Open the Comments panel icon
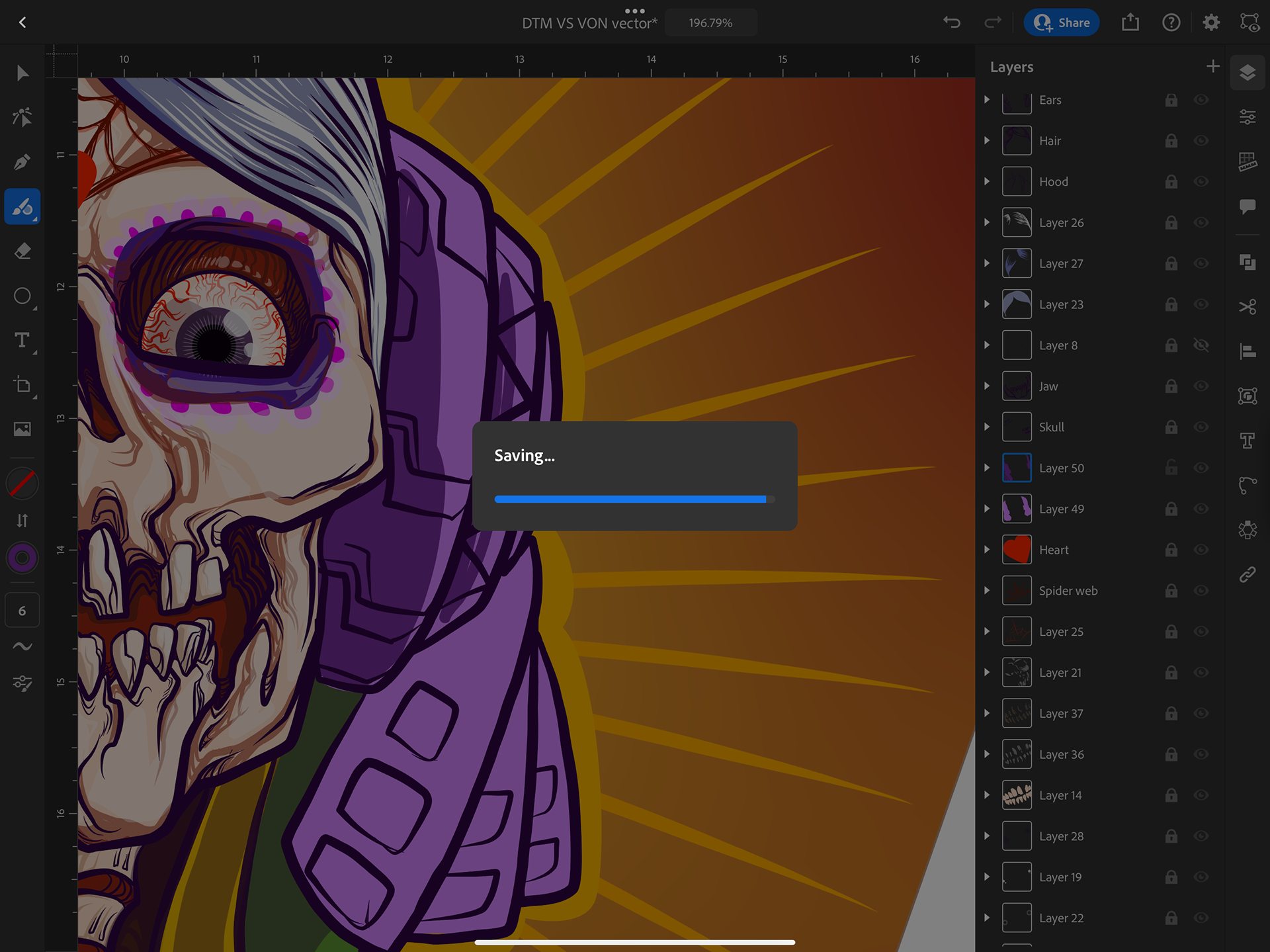 [x=1248, y=206]
